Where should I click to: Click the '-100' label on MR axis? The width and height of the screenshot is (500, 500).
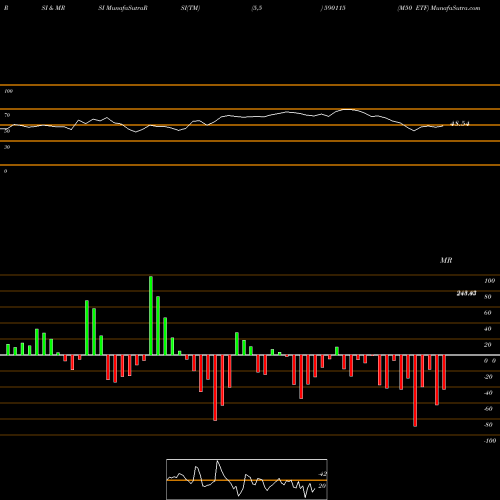[x=489, y=441]
